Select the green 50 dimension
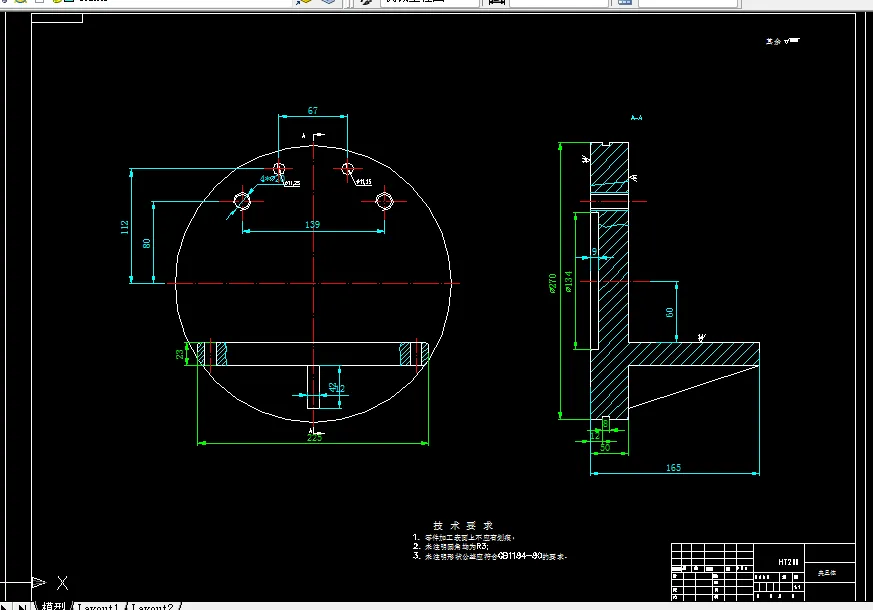Viewport: 873px width, 610px height. coord(605,447)
